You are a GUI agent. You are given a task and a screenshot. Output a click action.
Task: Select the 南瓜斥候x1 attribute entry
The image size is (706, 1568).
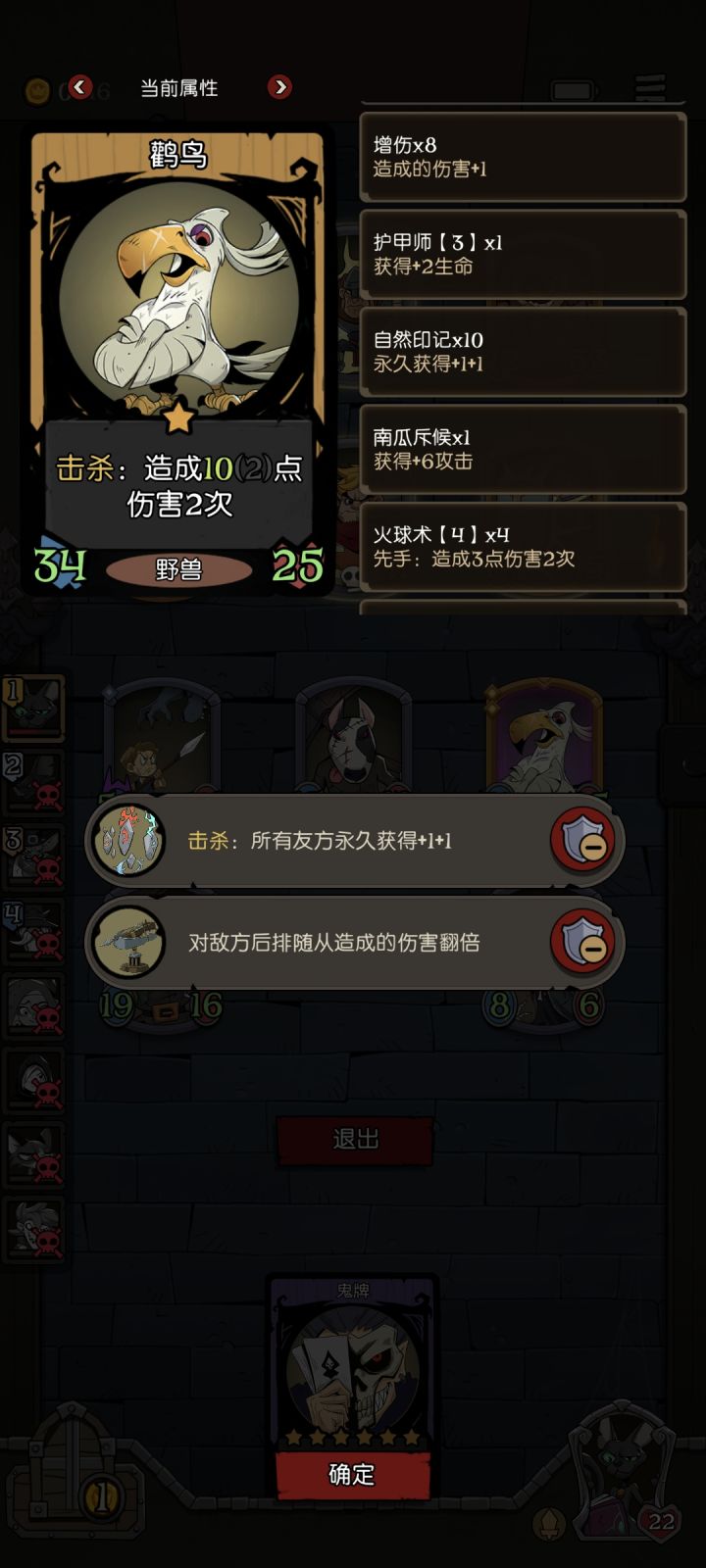pos(523,450)
